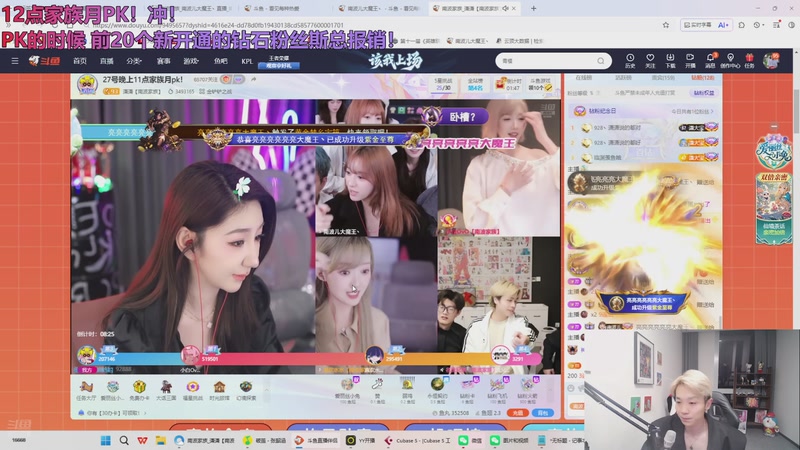Click the 开播 start streaming icon

tap(690, 61)
